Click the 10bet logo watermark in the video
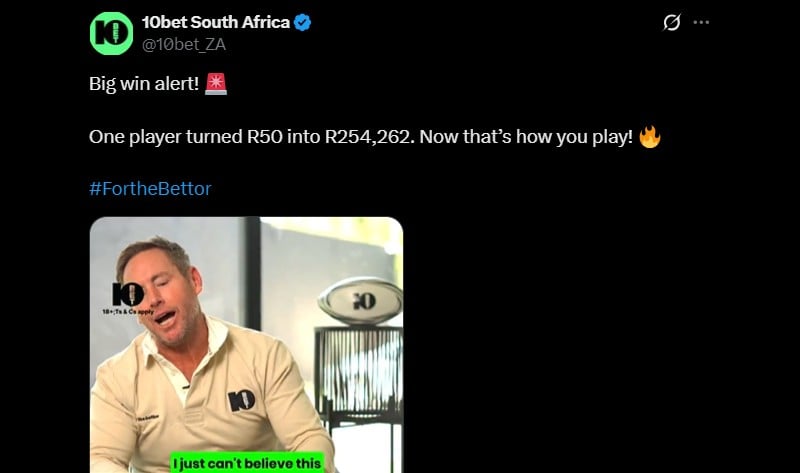Screen dimensions: 800x473 [129, 293]
